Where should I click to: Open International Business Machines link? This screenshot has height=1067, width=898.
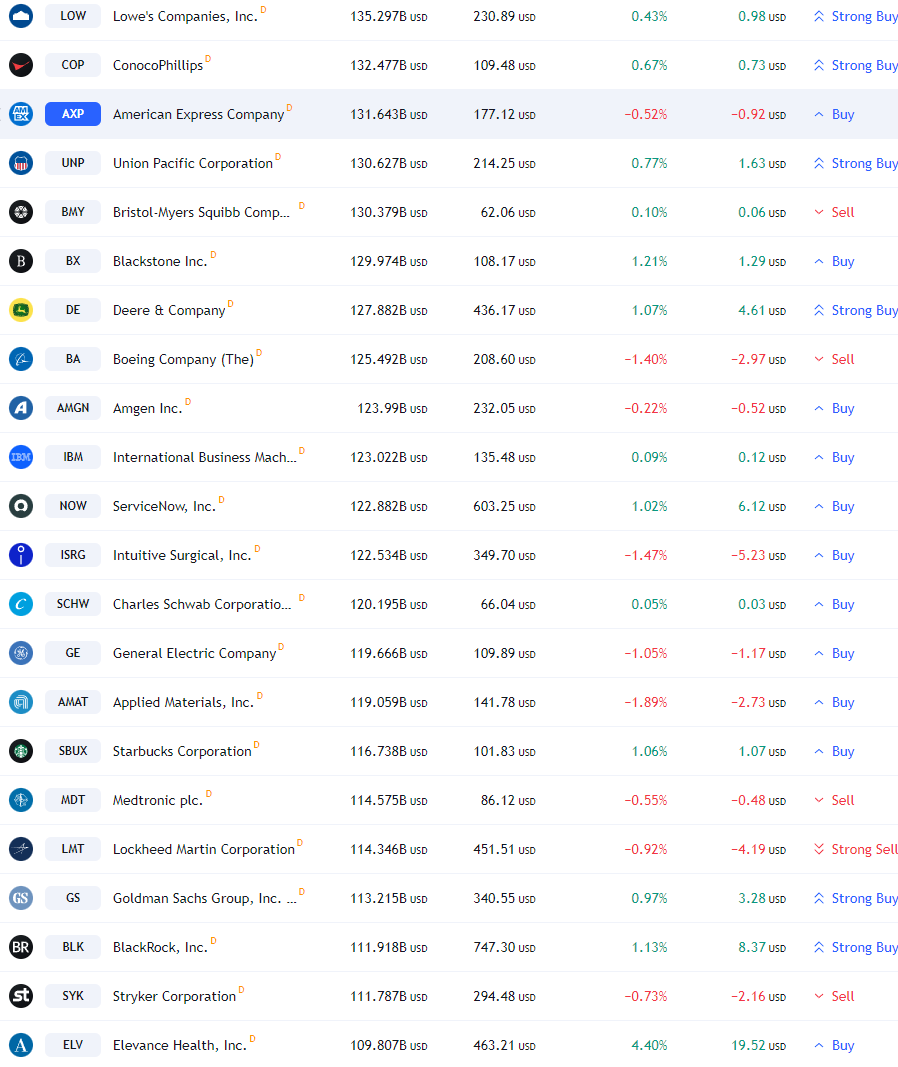click(x=205, y=457)
